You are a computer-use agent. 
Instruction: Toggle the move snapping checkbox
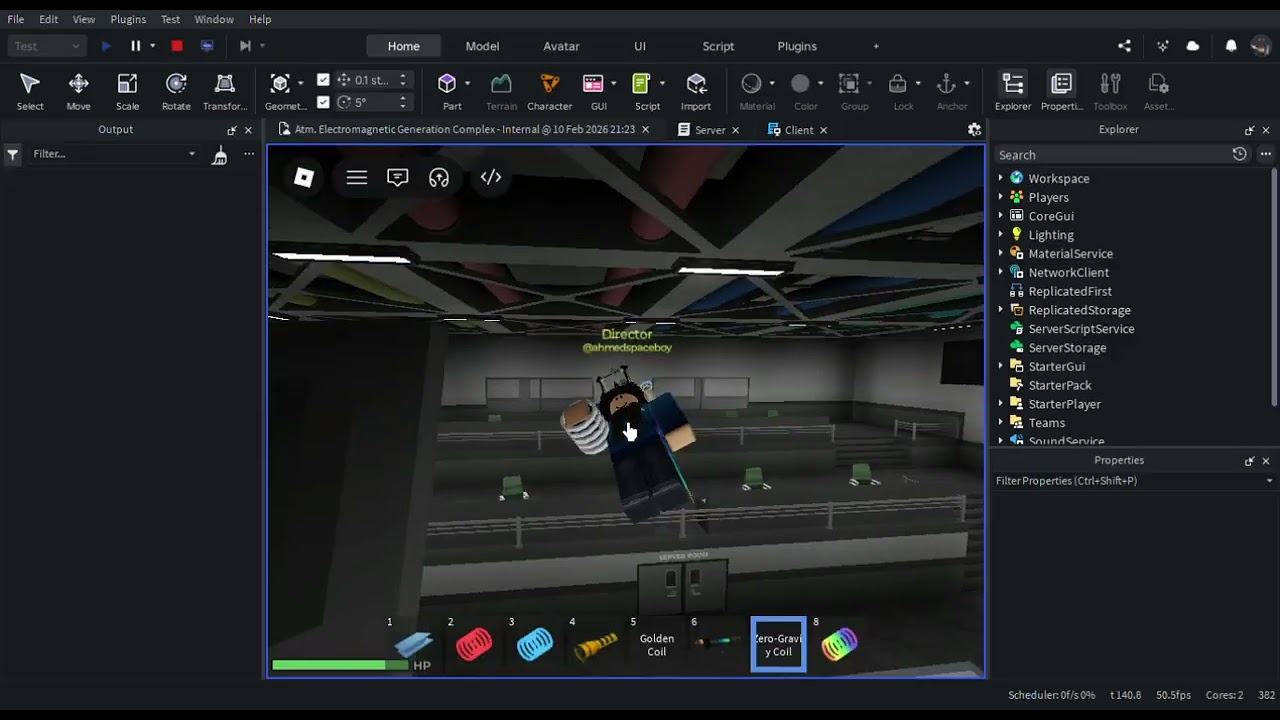[323, 80]
